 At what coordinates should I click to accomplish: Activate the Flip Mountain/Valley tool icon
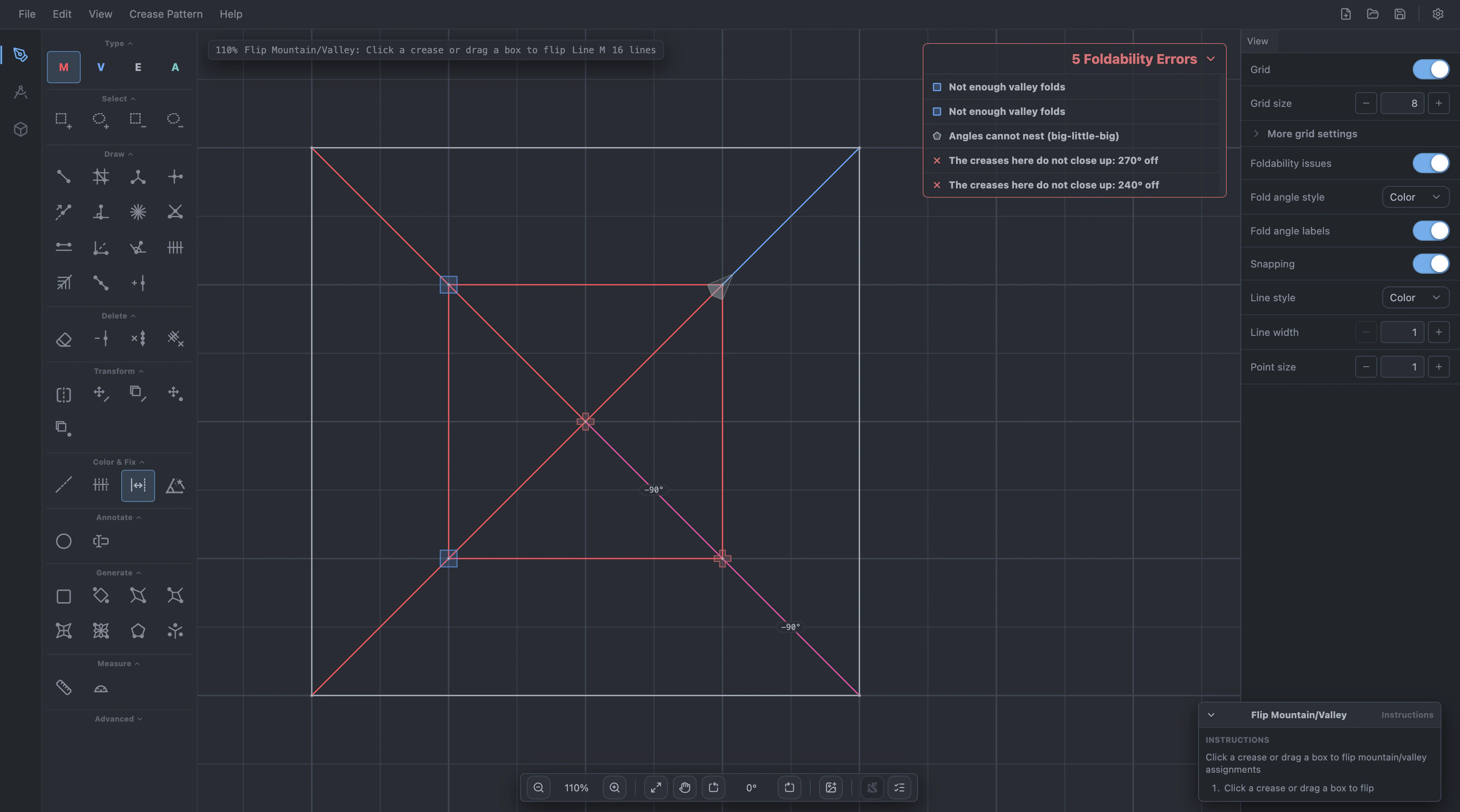click(138, 485)
